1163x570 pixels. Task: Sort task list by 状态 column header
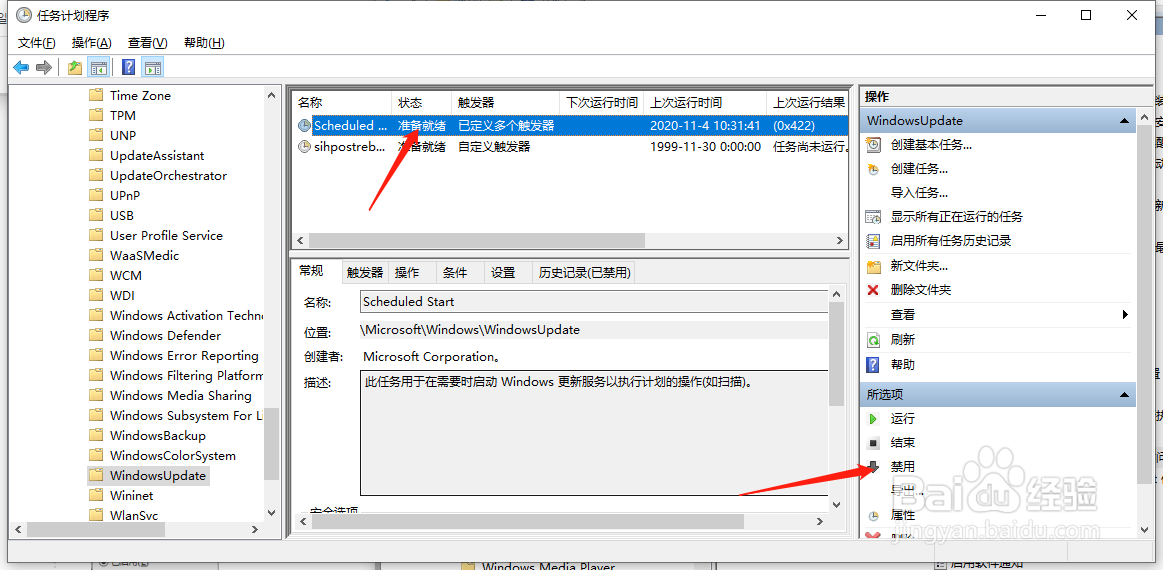click(421, 102)
